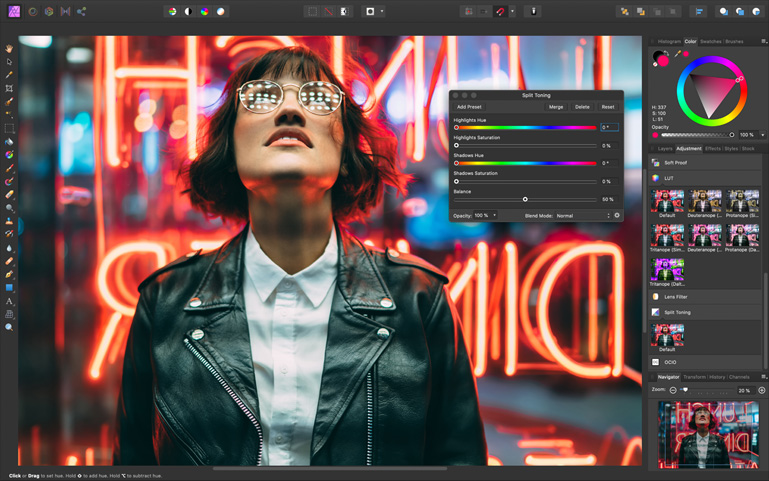The image size is (769, 481).
Task: Select the Artistic Text tool
Action: (9, 301)
